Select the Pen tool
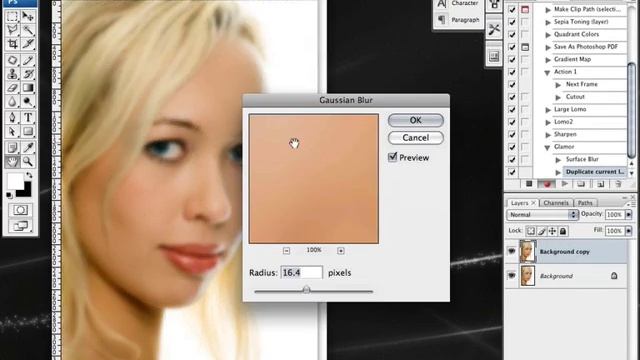The image size is (640, 360). point(12,118)
